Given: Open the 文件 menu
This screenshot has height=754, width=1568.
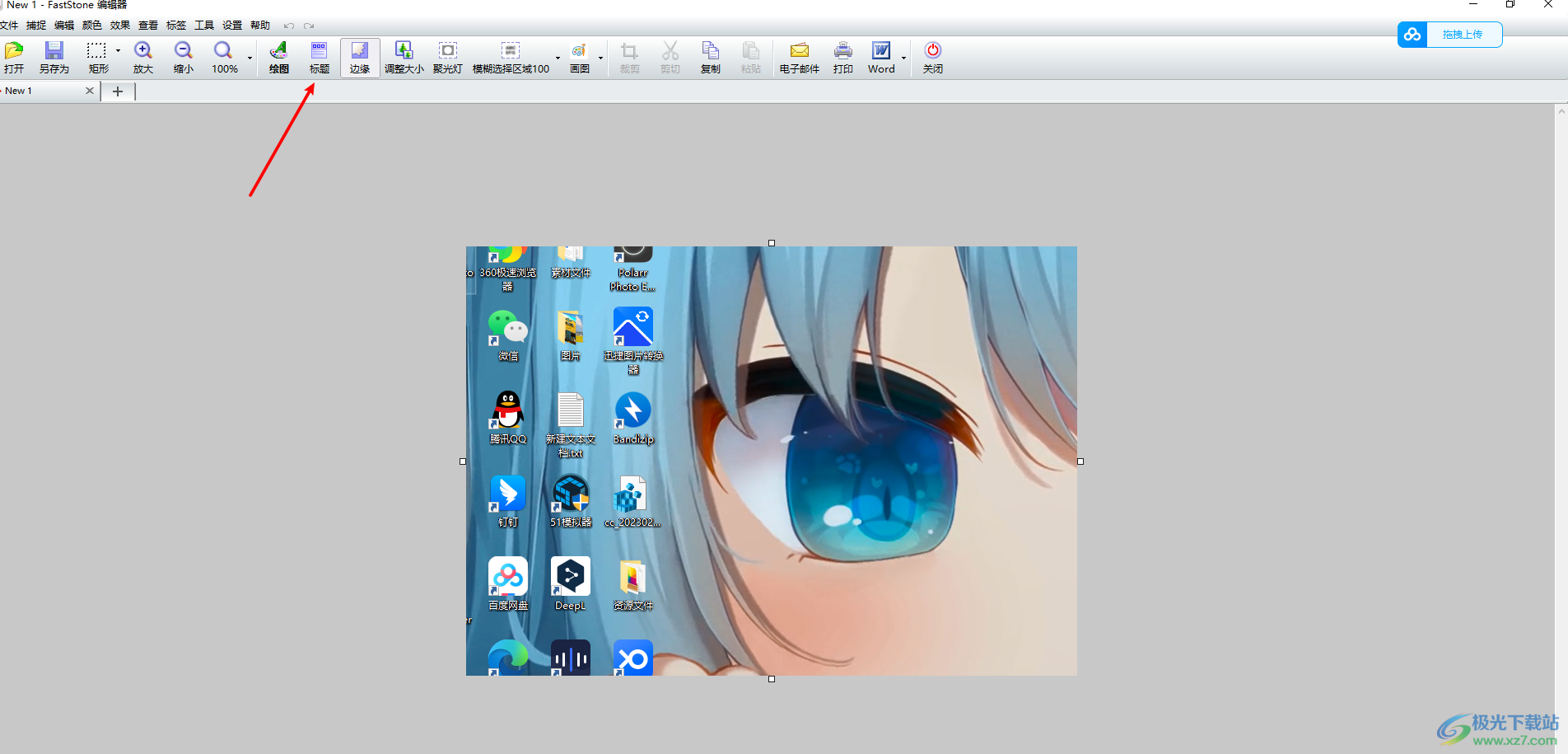Looking at the screenshot, I should (x=9, y=26).
